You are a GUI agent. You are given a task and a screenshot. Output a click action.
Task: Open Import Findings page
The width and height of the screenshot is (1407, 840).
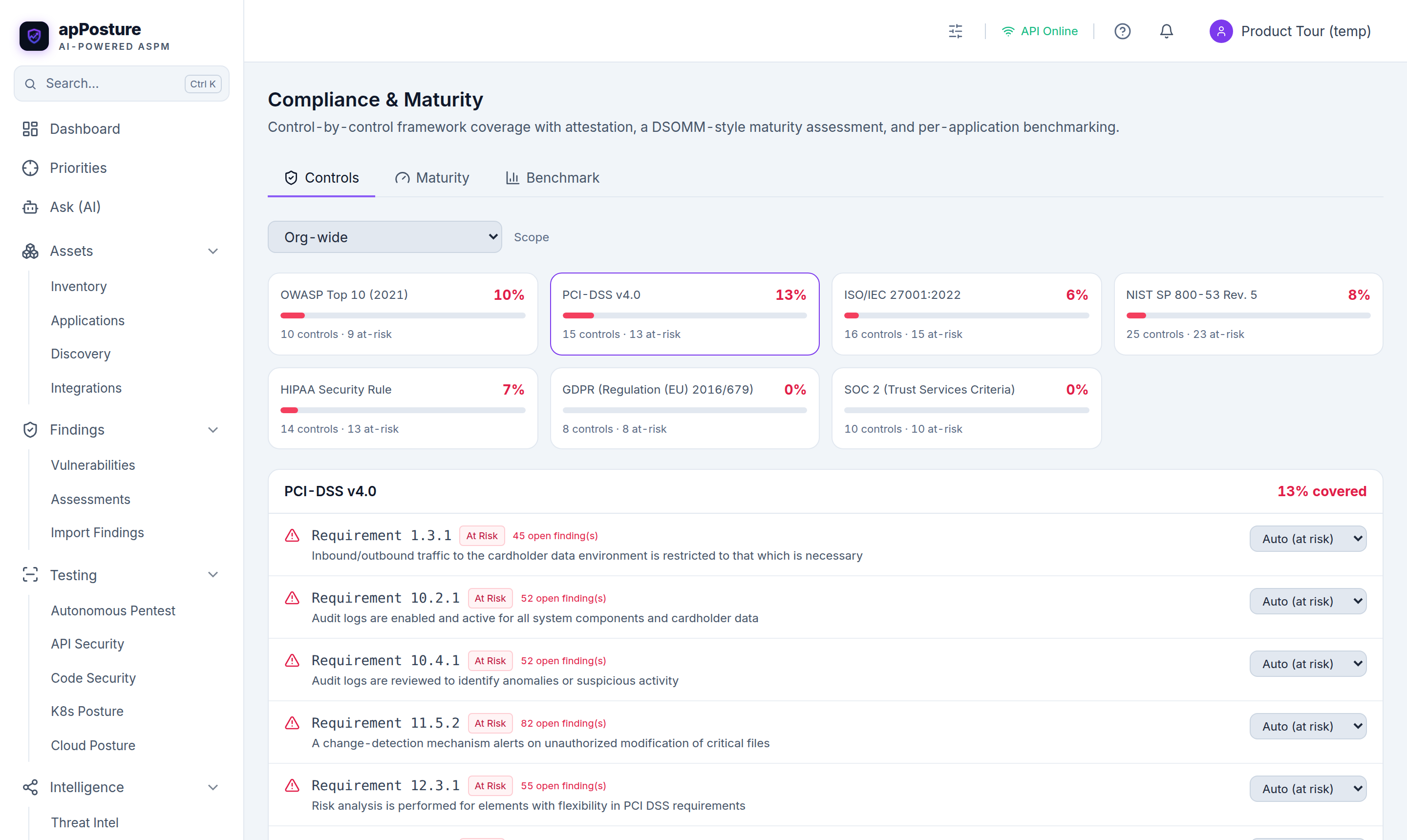97,533
